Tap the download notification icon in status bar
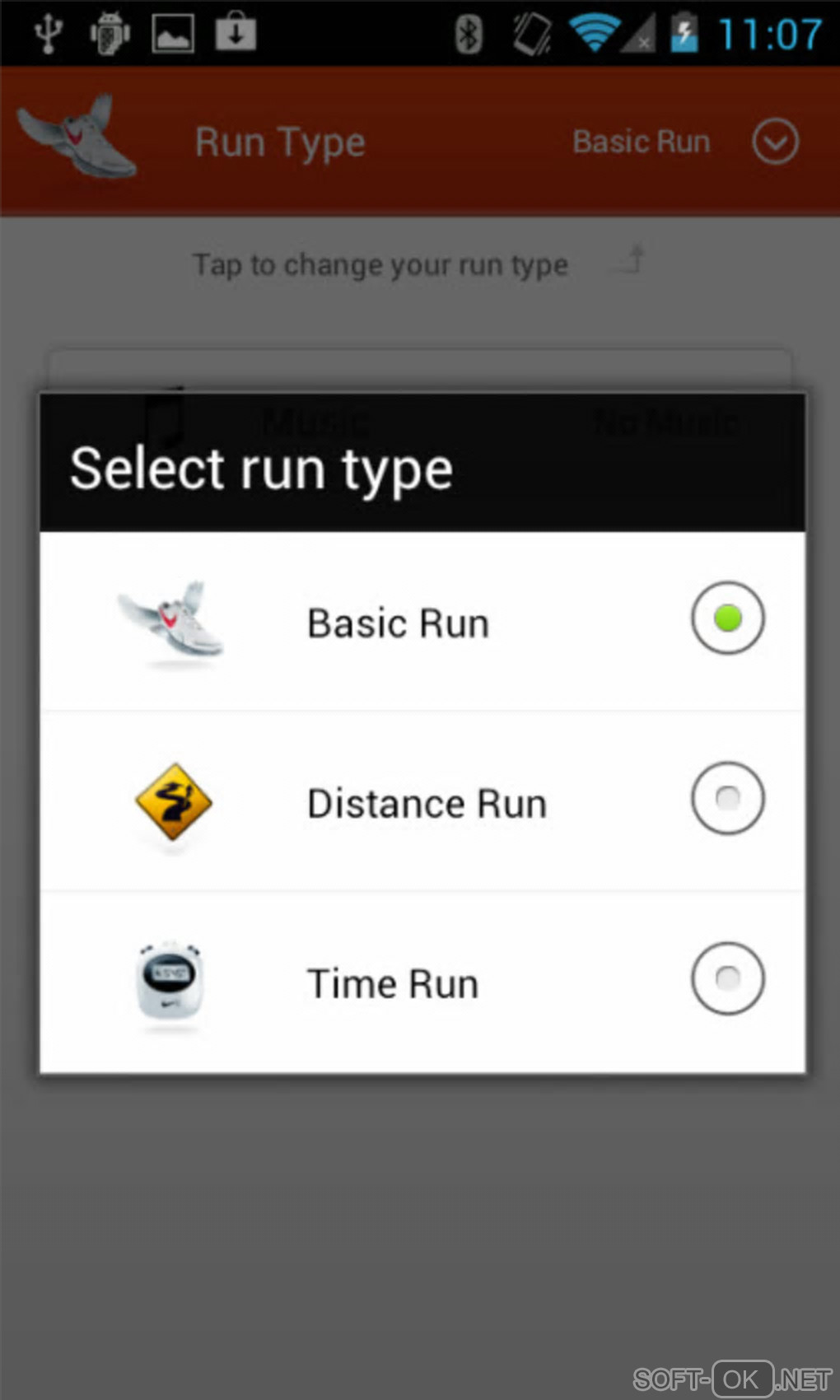Screen dimensions: 840x1400 pos(236,33)
